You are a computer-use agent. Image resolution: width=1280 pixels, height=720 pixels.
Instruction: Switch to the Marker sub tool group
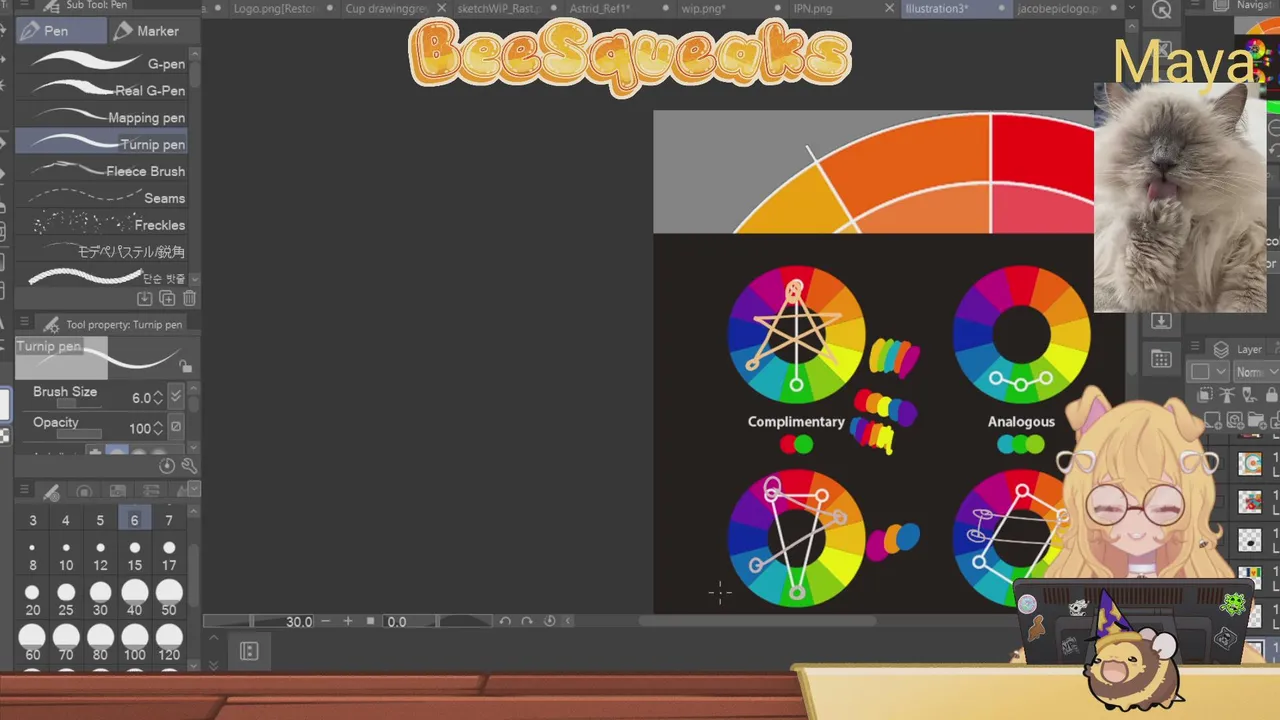pos(148,31)
